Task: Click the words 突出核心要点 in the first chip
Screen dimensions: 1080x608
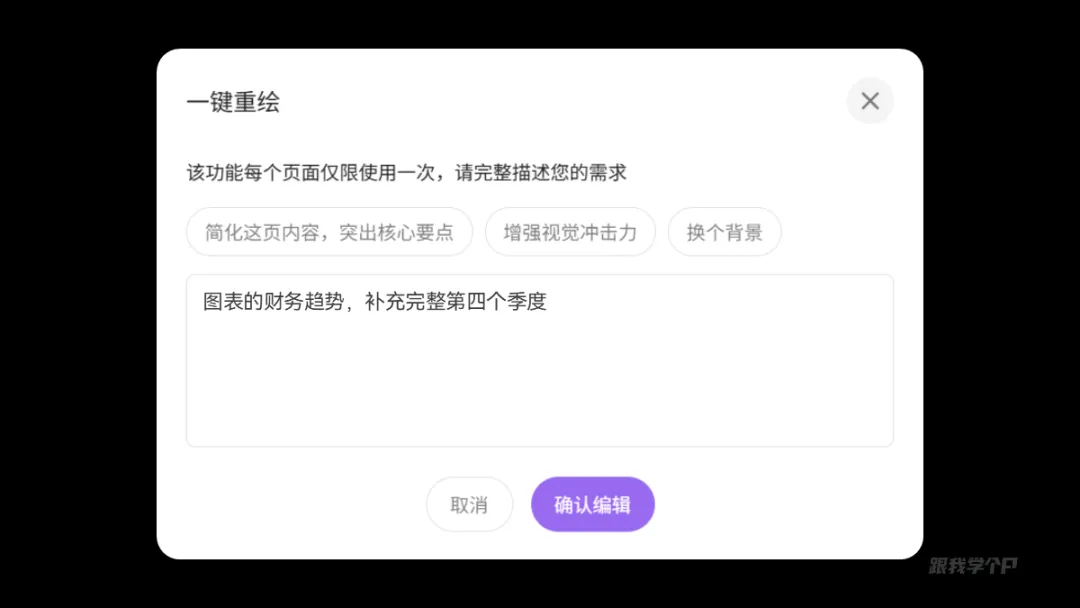Action: pyautogui.click(x=396, y=233)
